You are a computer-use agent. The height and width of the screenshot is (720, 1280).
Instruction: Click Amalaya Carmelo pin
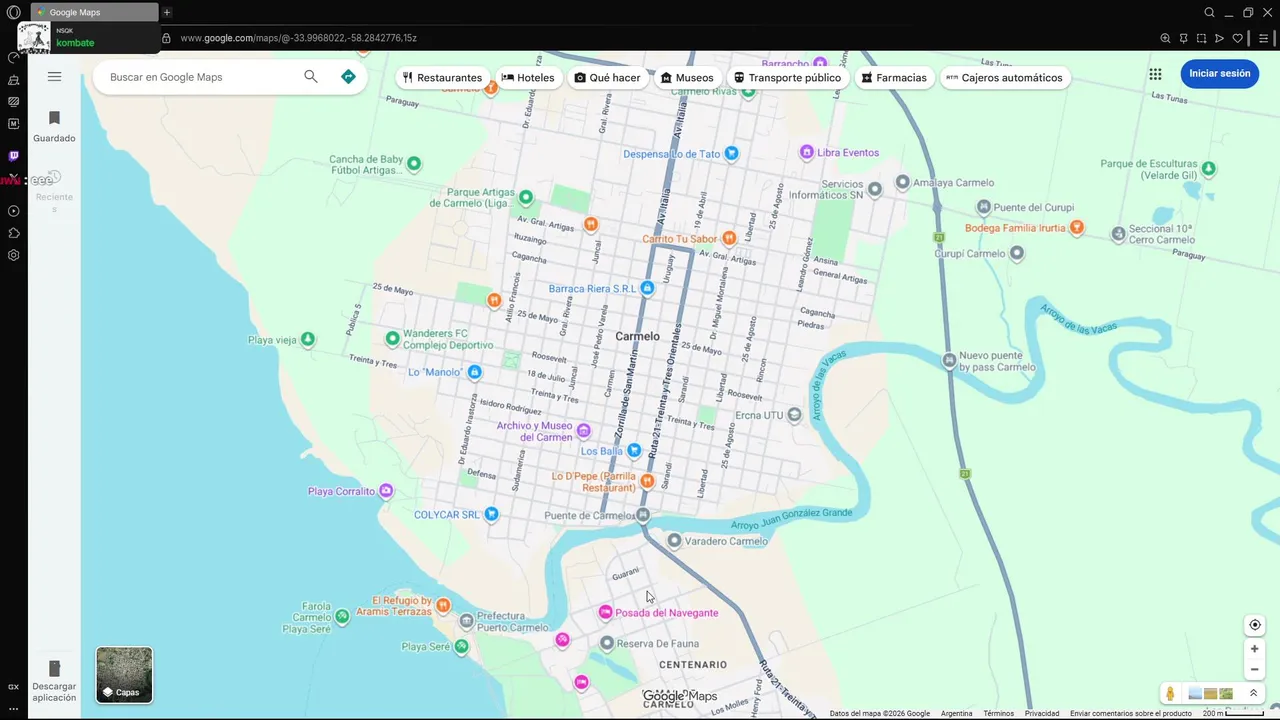click(902, 182)
